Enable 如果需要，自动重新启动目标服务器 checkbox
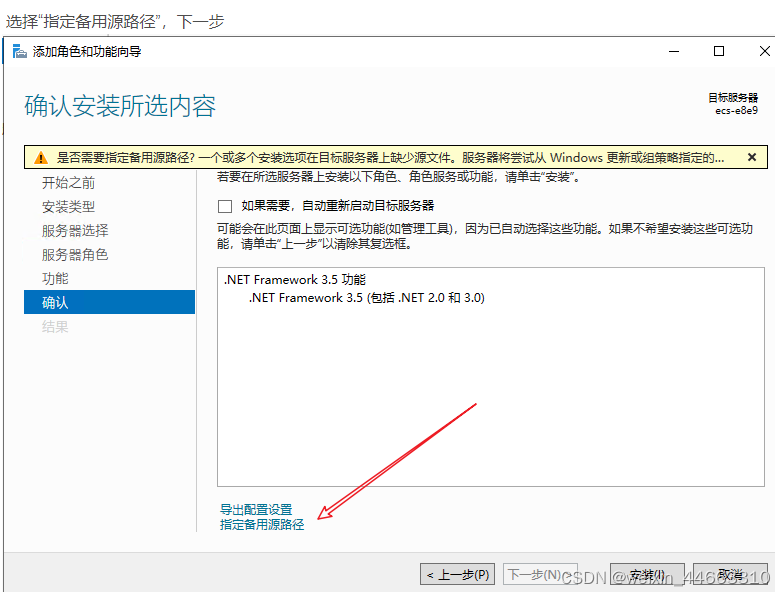 (225, 206)
